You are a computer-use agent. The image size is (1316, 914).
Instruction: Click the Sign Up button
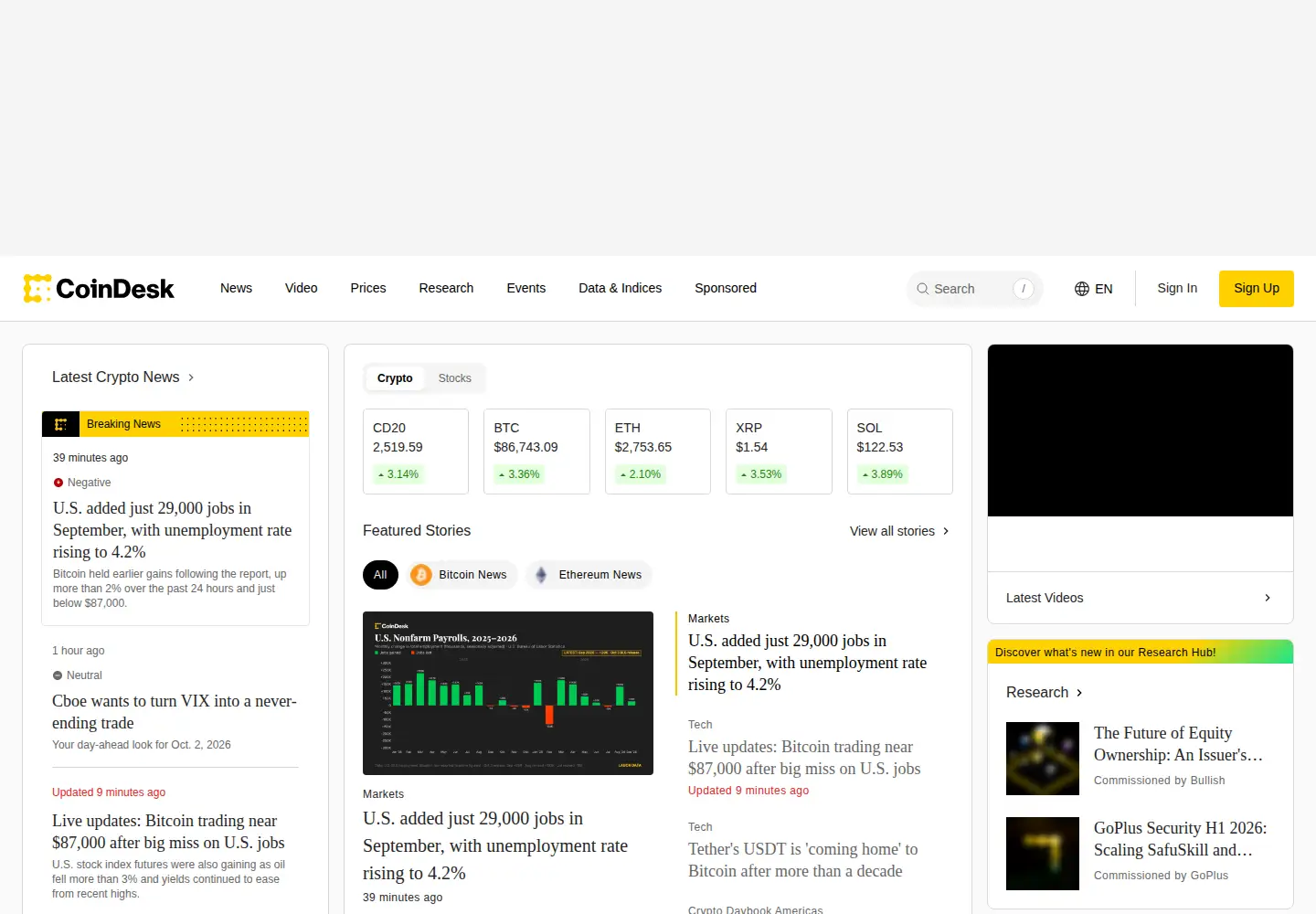1257,289
